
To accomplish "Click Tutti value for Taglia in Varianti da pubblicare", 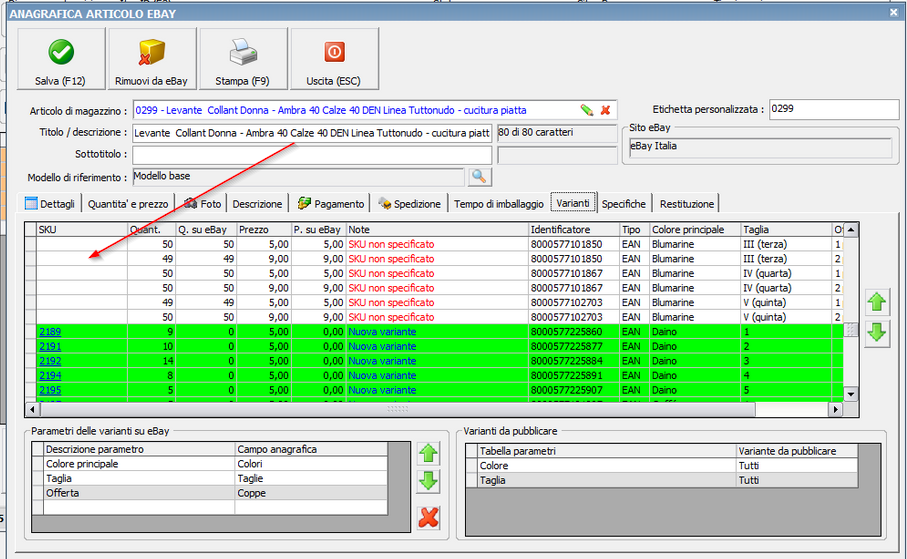I will click(x=797, y=480).
